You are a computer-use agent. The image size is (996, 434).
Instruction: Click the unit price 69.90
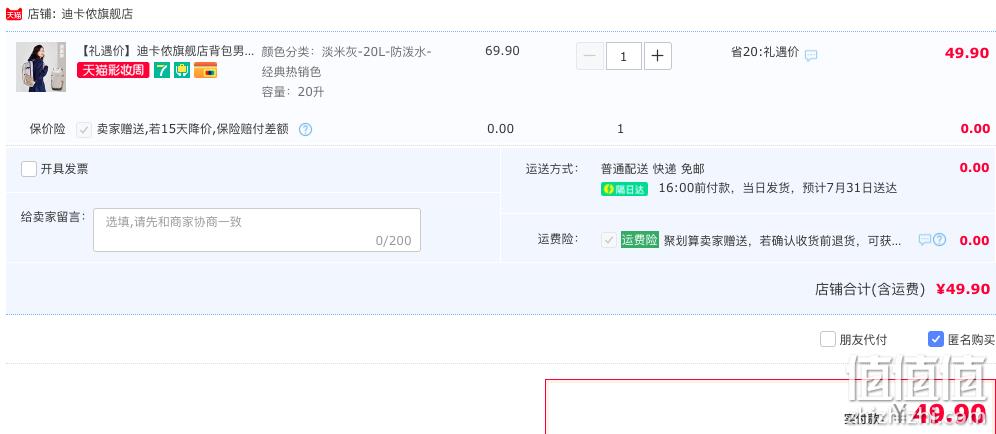pyautogui.click(x=502, y=51)
